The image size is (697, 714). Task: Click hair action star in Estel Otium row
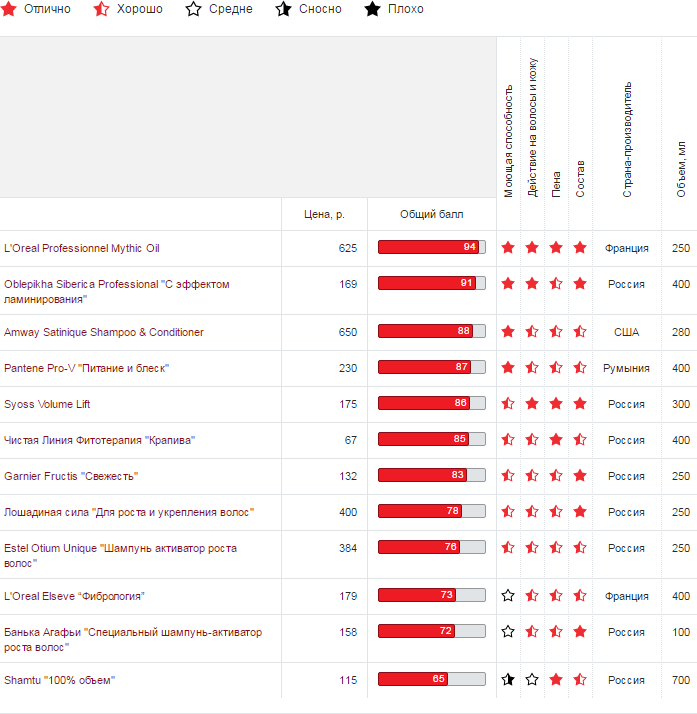coord(532,547)
